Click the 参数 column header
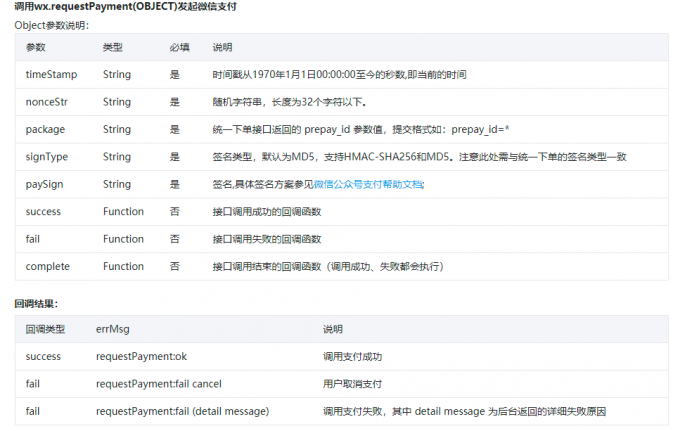680x431 pixels. click(x=35, y=47)
